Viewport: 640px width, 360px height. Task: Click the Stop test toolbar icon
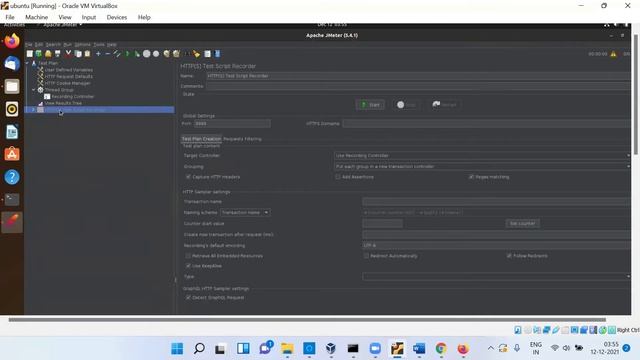coord(147,53)
